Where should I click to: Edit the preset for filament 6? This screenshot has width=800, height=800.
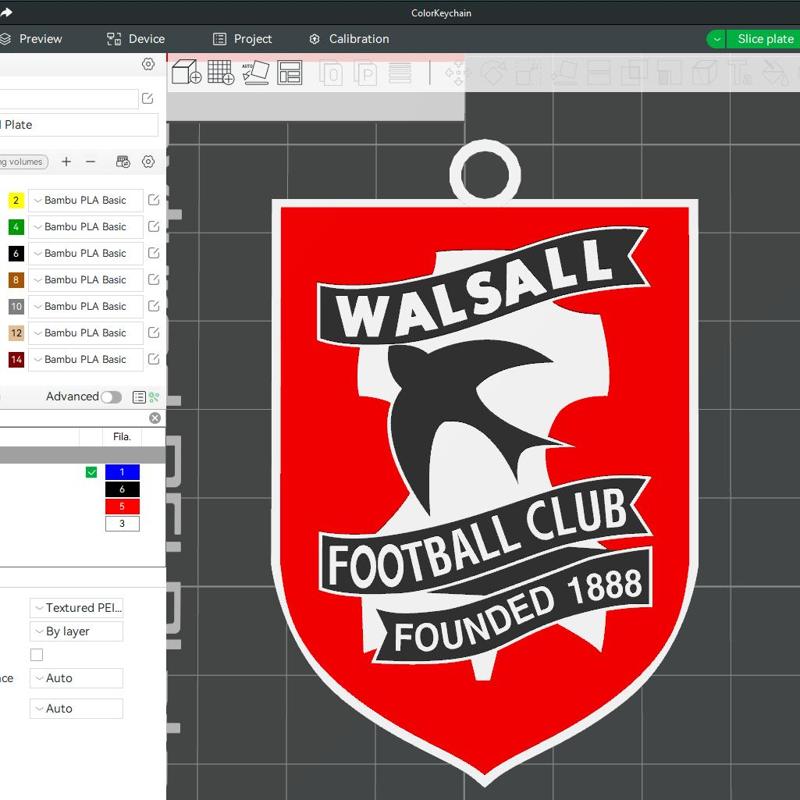(154, 253)
